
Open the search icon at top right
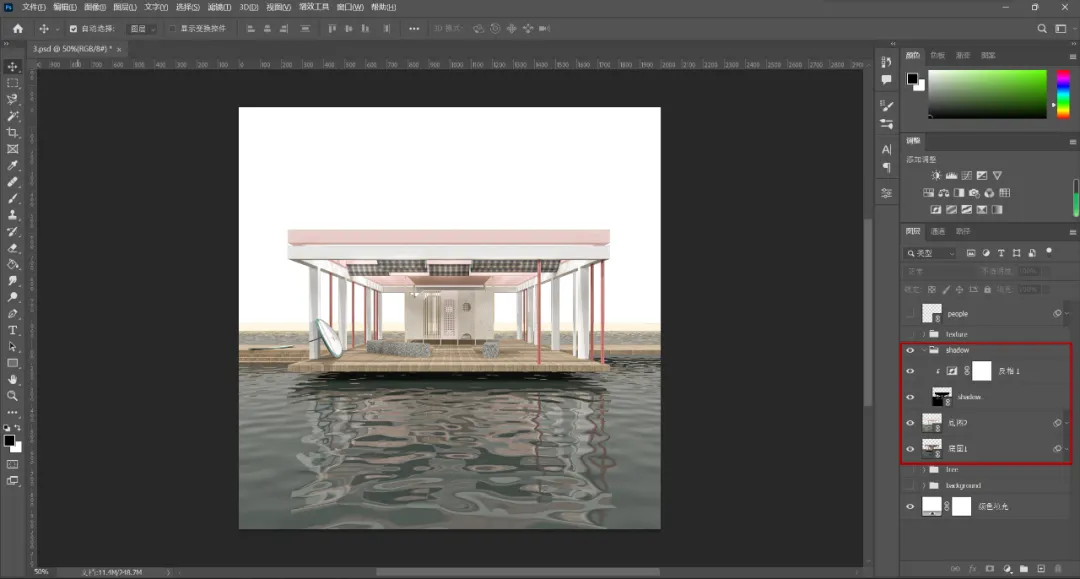click(1042, 29)
